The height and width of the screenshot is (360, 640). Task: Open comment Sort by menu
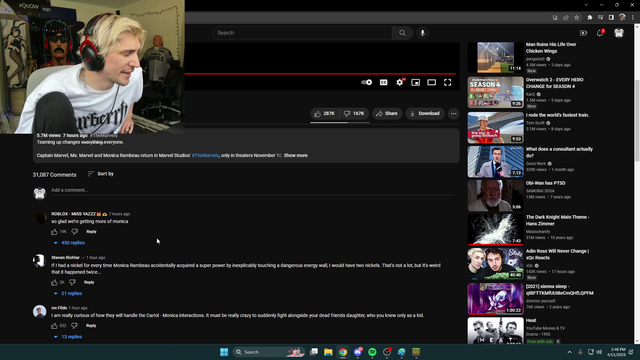click(x=101, y=174)
